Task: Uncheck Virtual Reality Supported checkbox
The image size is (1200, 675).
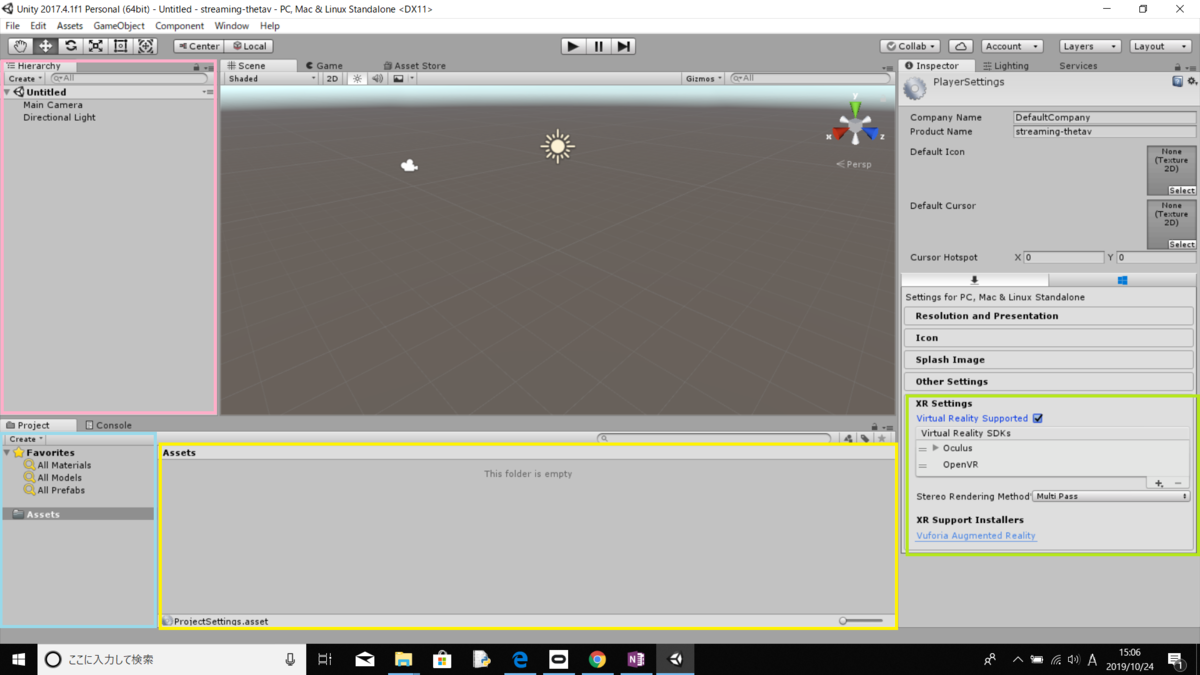Action: coord(1038,418)
